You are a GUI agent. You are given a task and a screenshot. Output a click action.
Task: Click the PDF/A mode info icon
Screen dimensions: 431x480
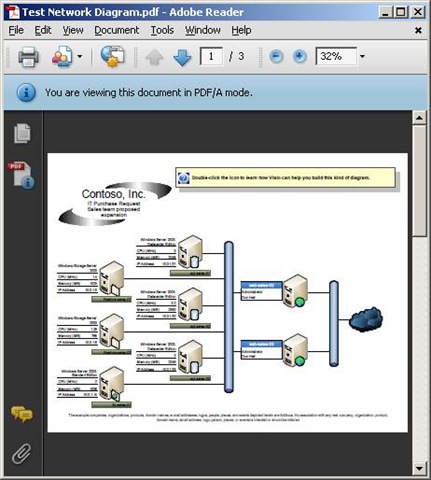(x=26, y=92)
